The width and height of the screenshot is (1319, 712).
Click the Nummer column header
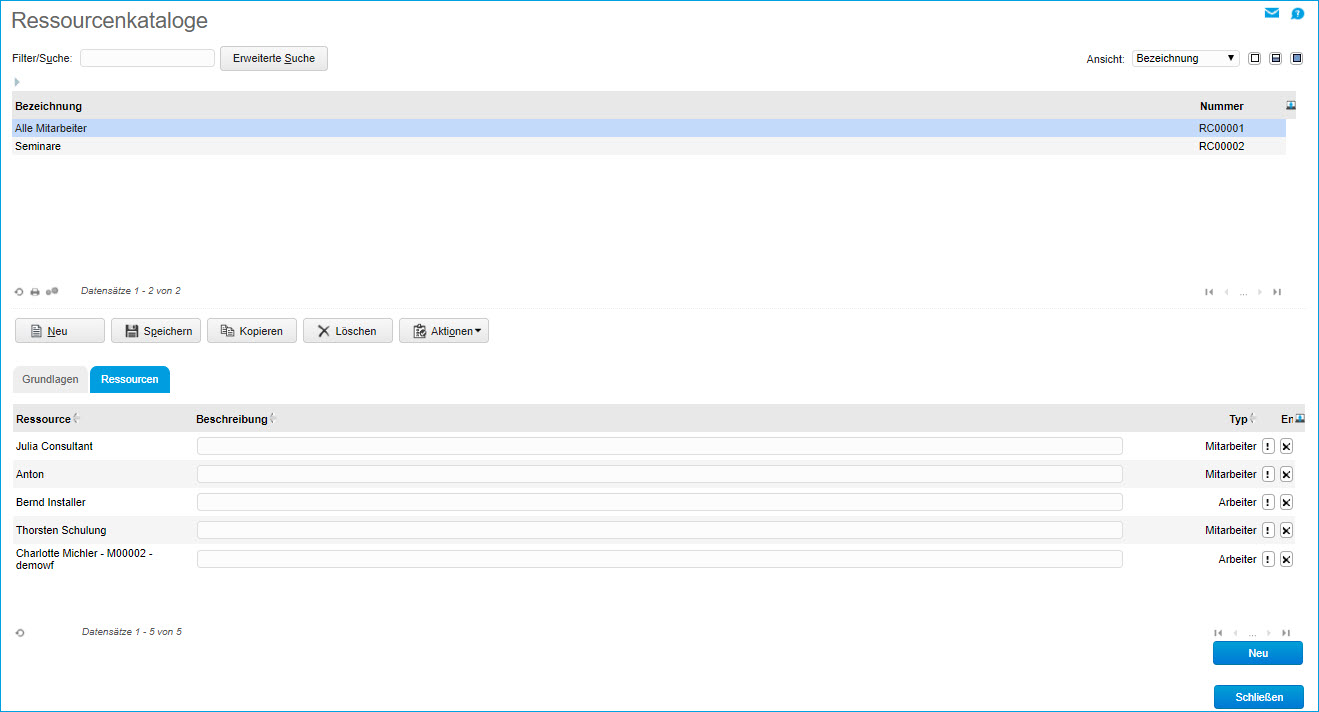(1221, 106)
